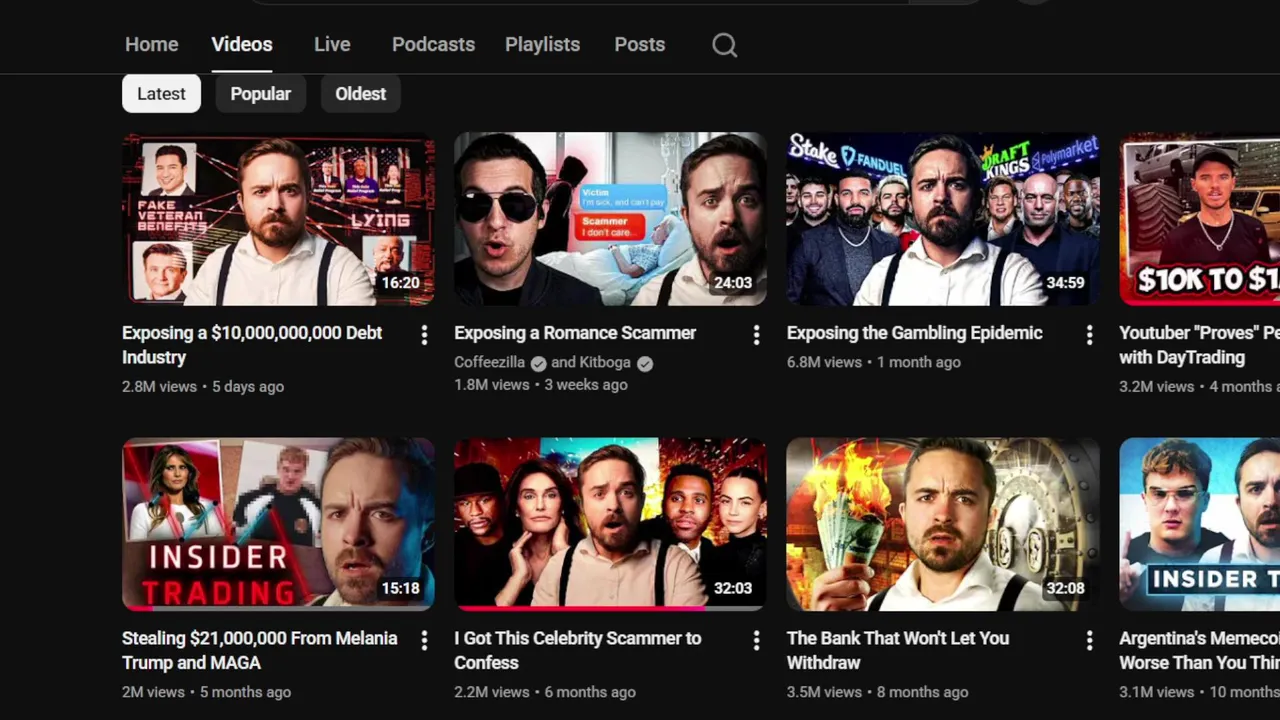
Task: Open Exposing a $10,000,000,000 Debt Industry thumbnail
Action: coord(278,219)
